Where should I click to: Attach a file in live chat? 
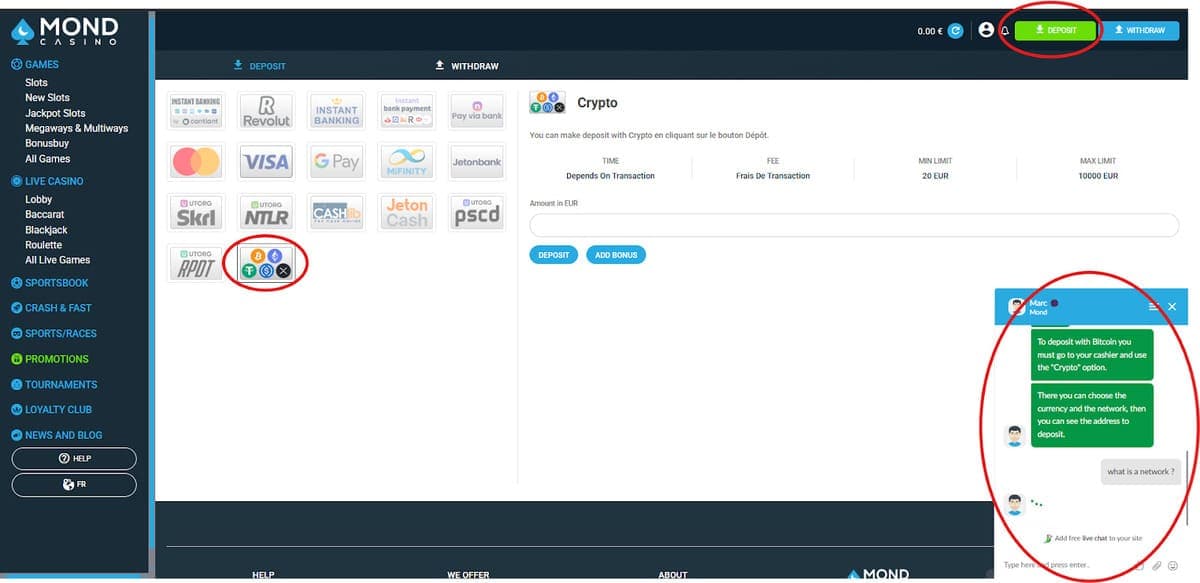(x=1156, y=565)
